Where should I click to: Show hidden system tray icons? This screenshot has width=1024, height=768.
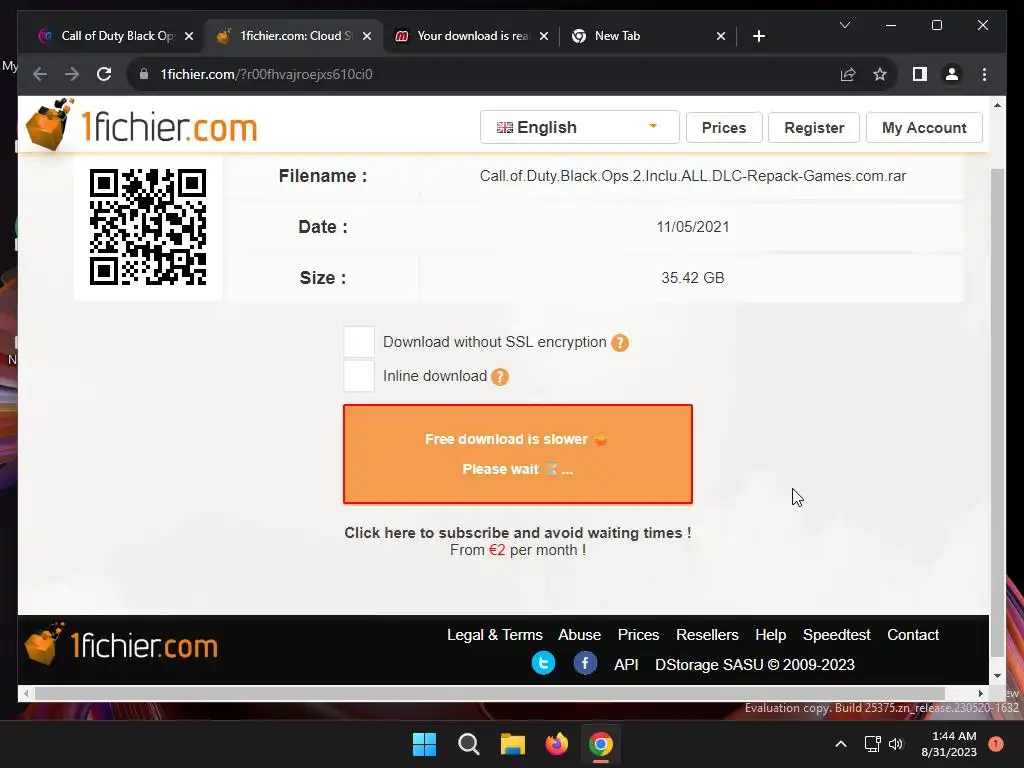(840, 744)
